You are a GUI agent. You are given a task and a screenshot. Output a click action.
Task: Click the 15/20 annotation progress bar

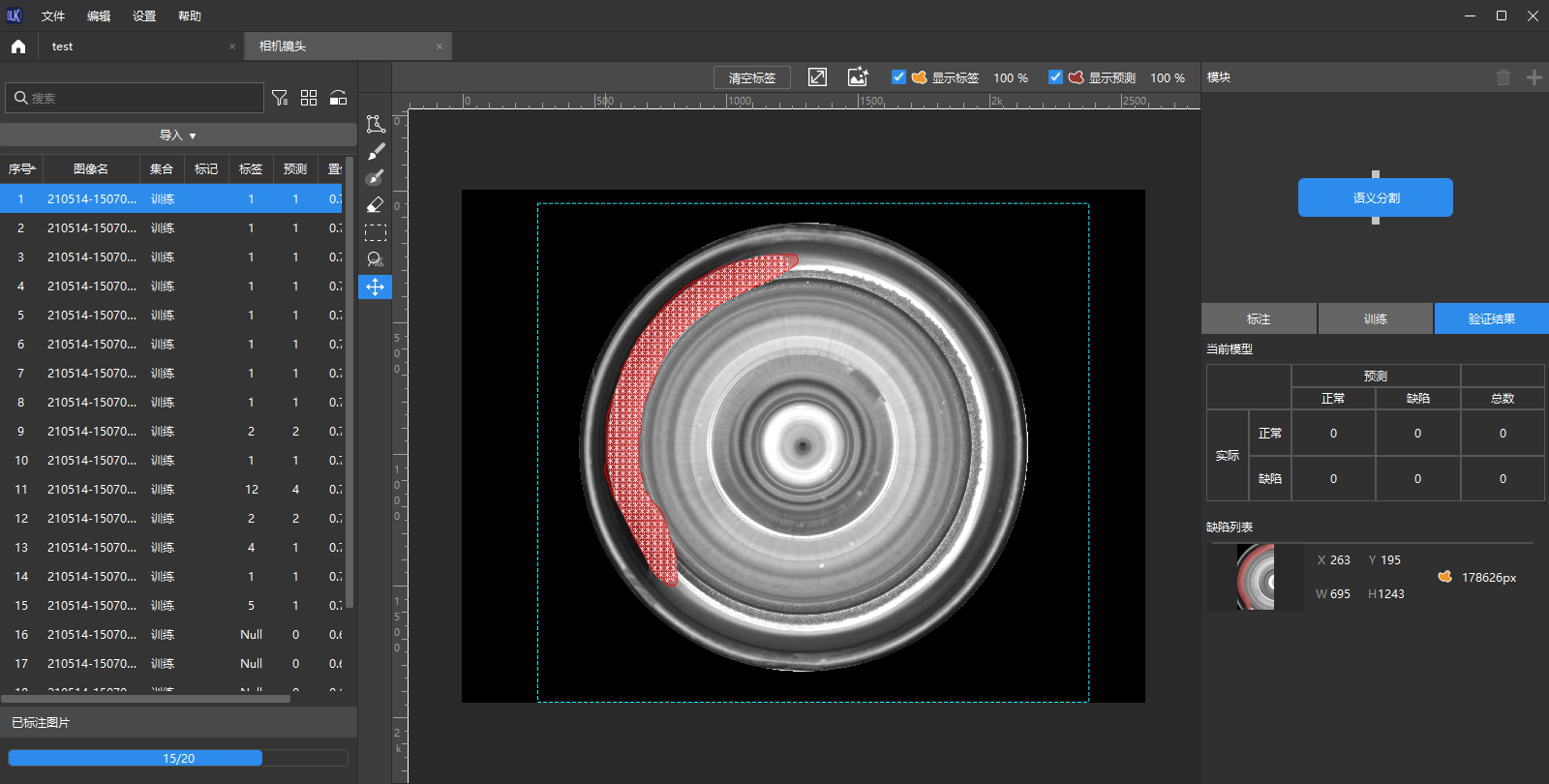coord(178,758)
